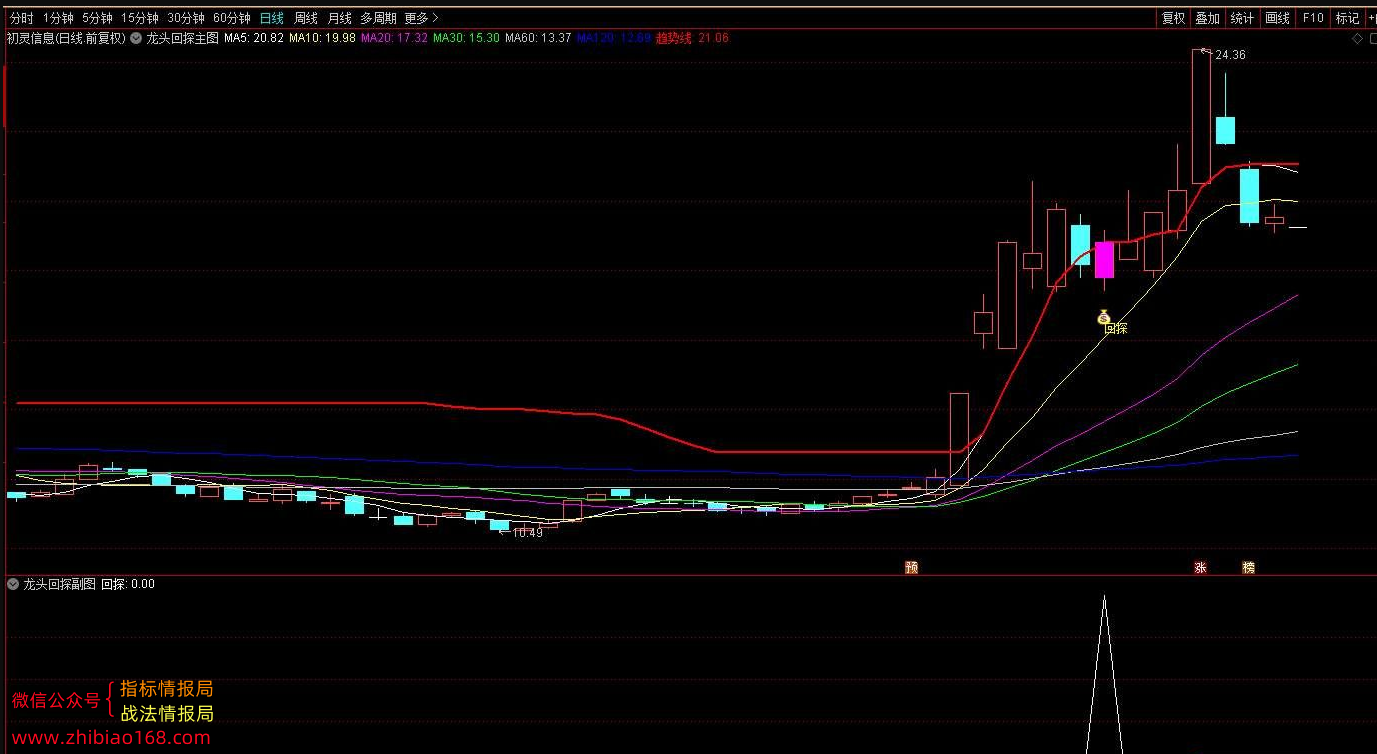
Task: Switch to the 周线 weekly chart tab
Action: coord(305,18)
